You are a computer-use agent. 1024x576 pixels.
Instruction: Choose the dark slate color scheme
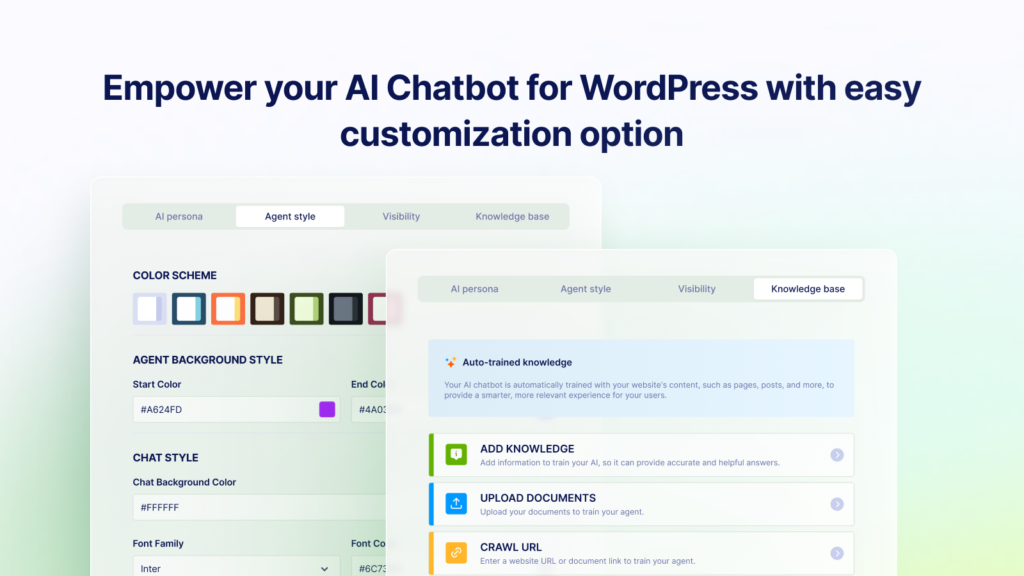(345, 308)
